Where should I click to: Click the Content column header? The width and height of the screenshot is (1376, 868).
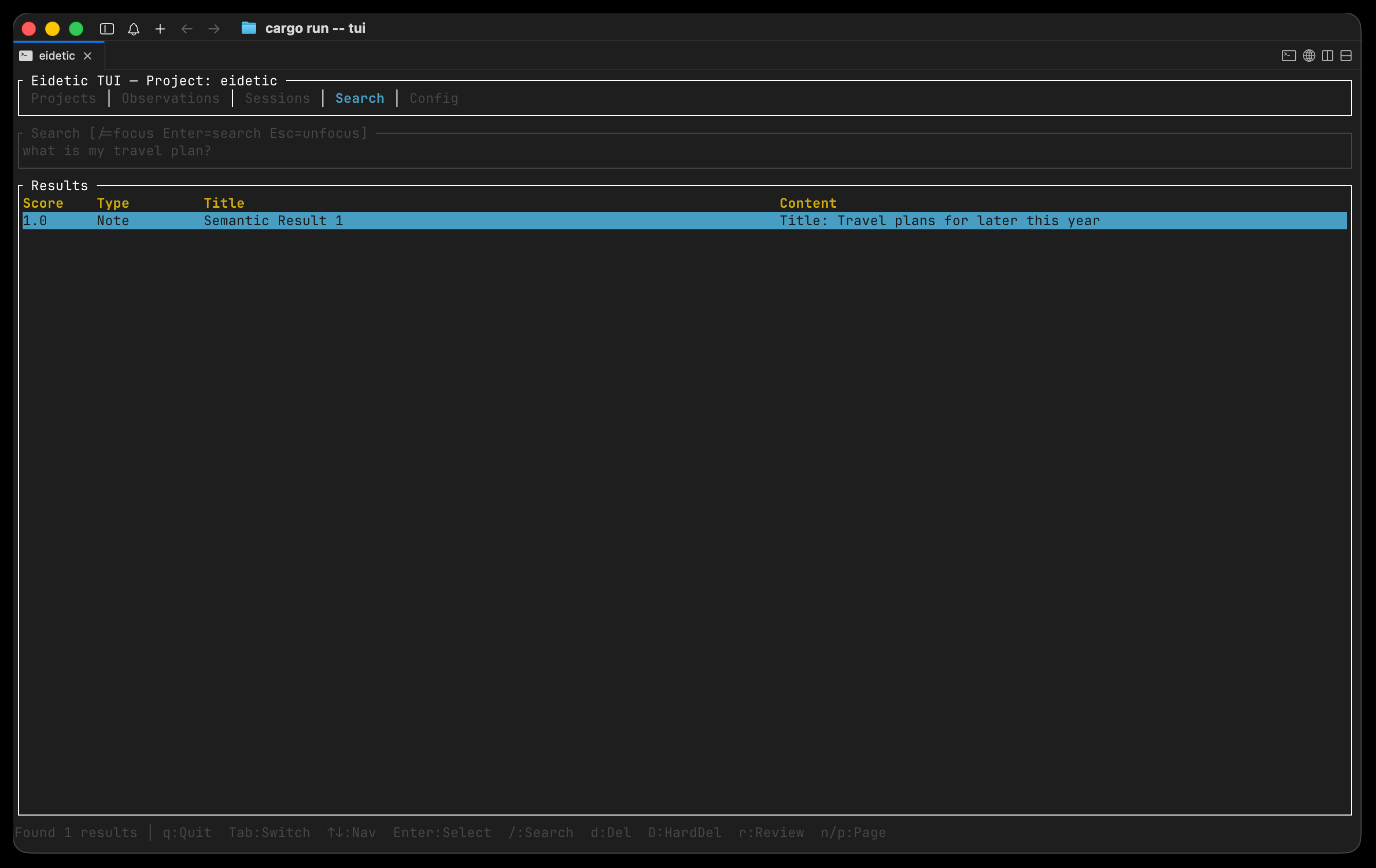click(808, 203)
